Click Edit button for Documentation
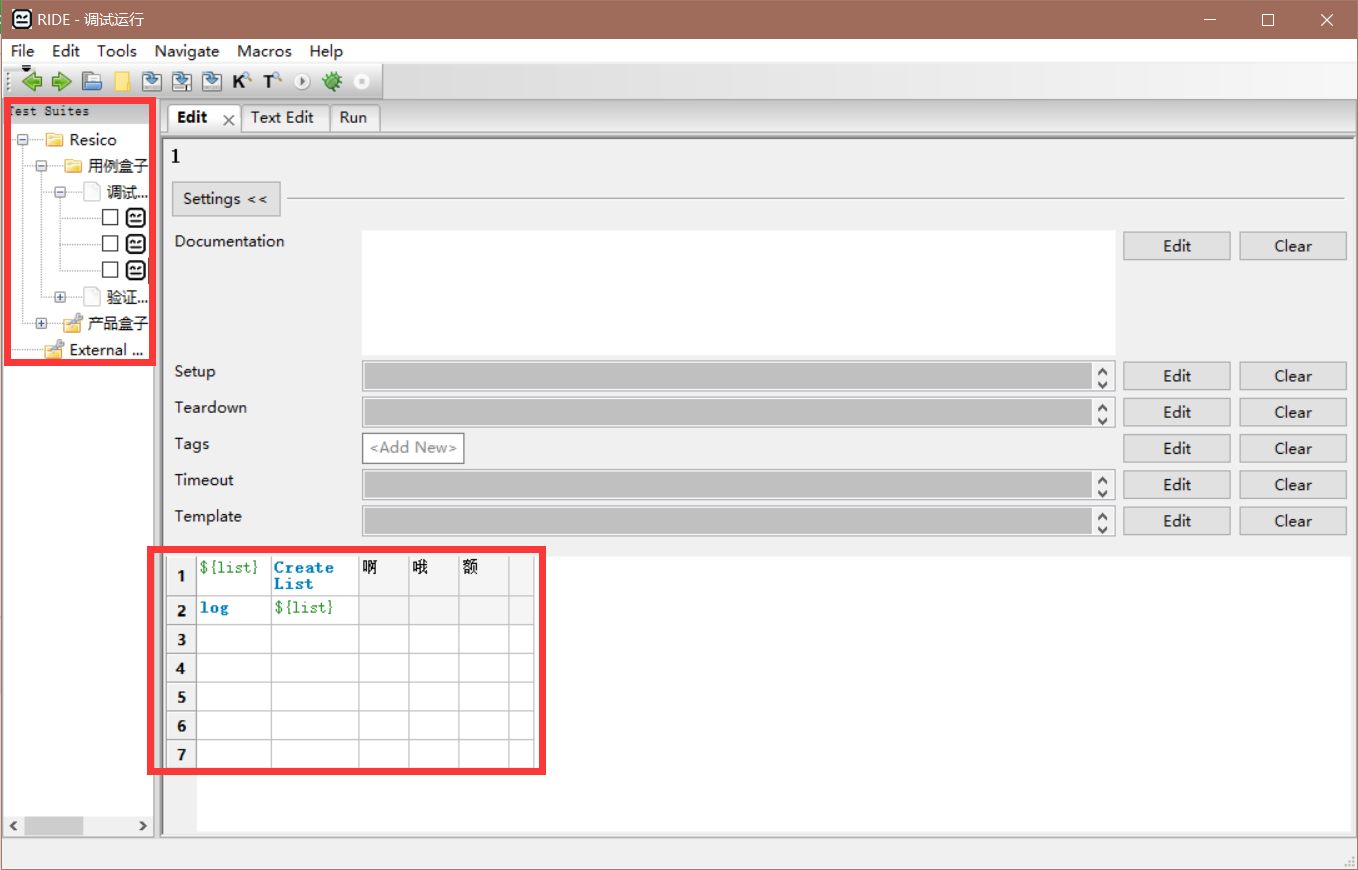 tap(1177, 246)
